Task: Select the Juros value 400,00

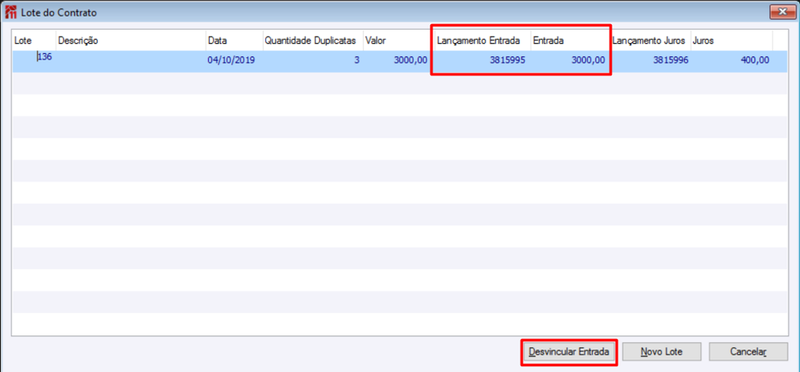Action: (731, 61)
